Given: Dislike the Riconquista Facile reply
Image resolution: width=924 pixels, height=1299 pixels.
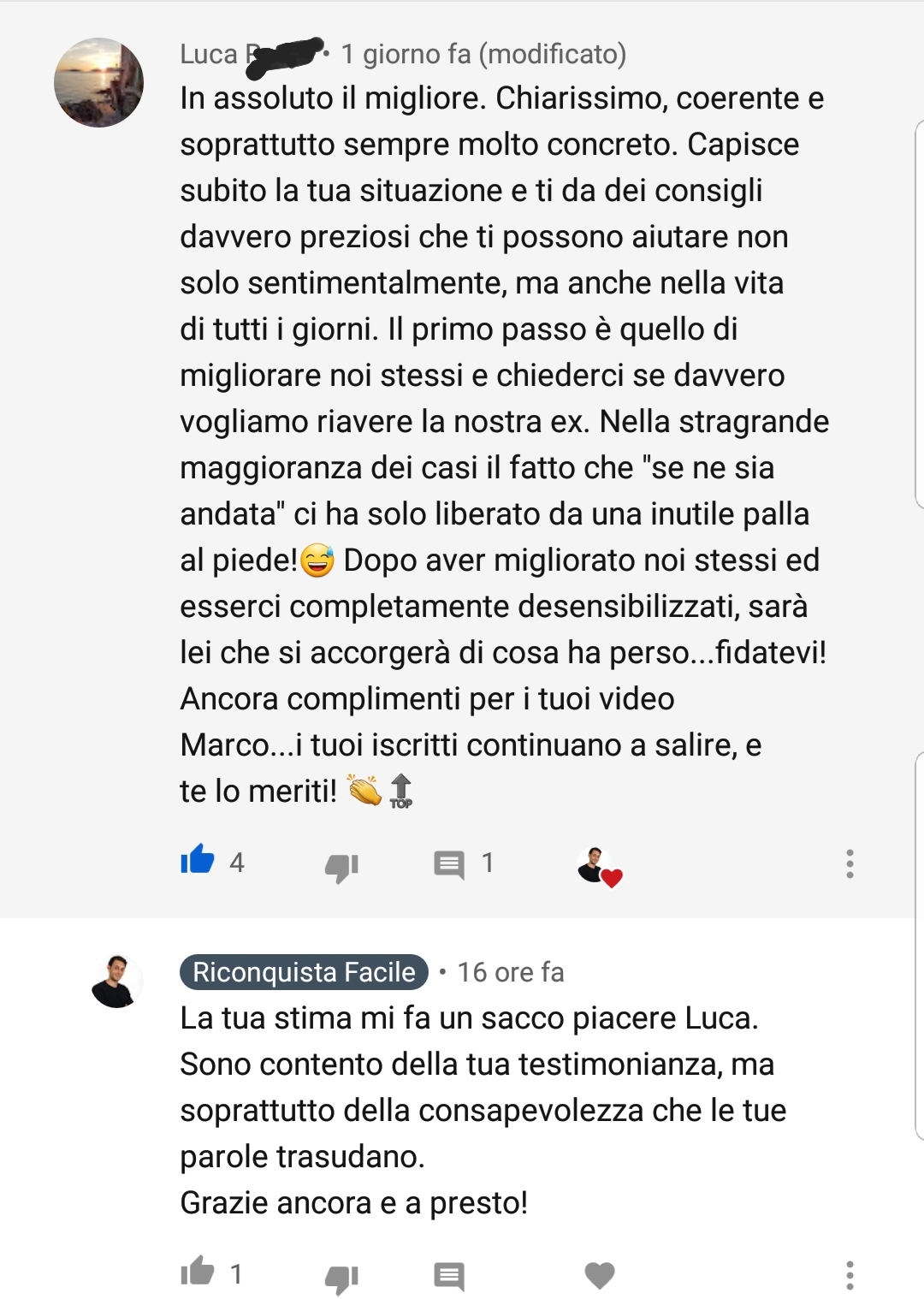Looking at the screenshot, I should click(341, 1278).
